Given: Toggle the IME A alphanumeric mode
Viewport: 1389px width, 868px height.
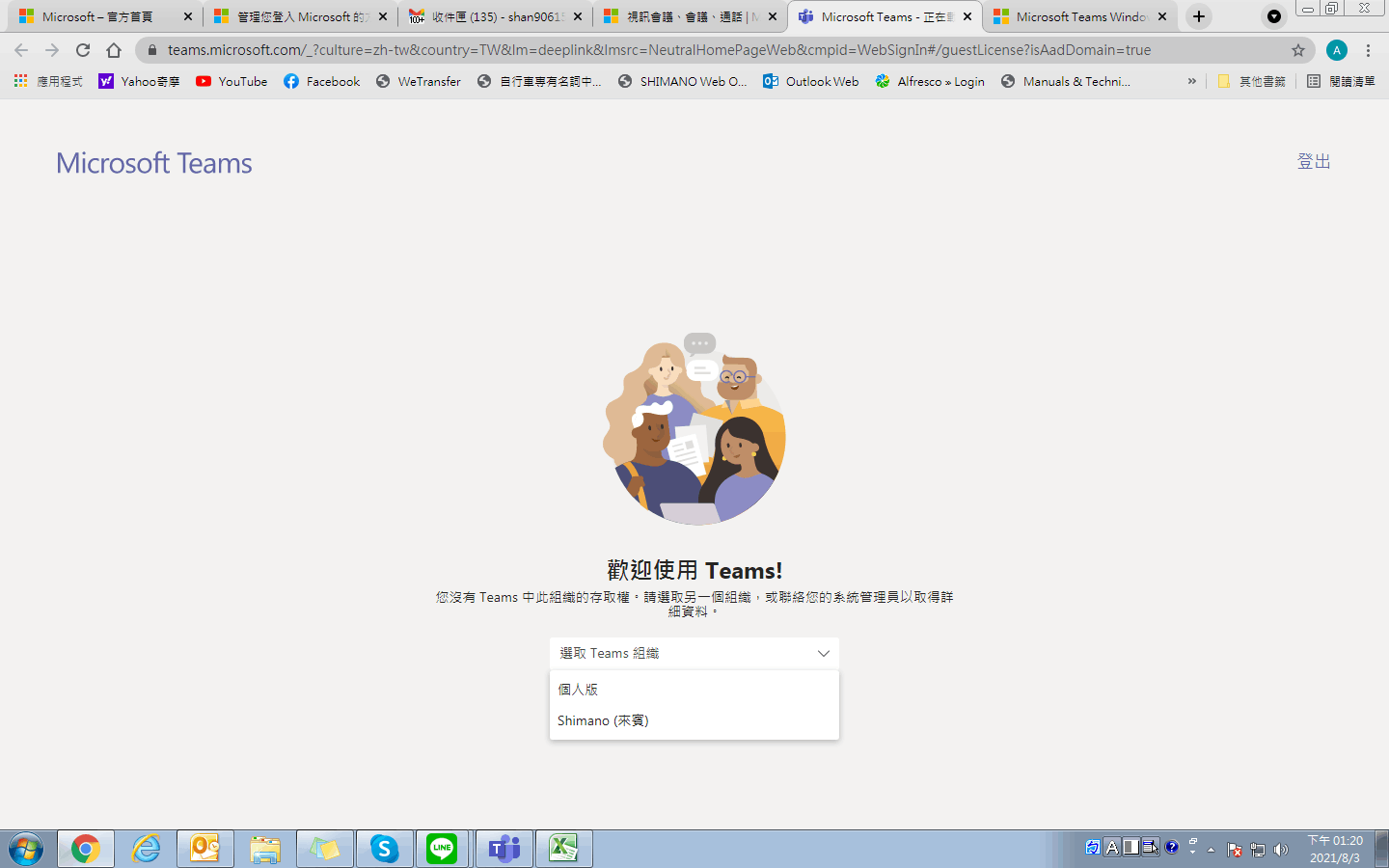Looking at the screenshot, I should point(1111,848).
